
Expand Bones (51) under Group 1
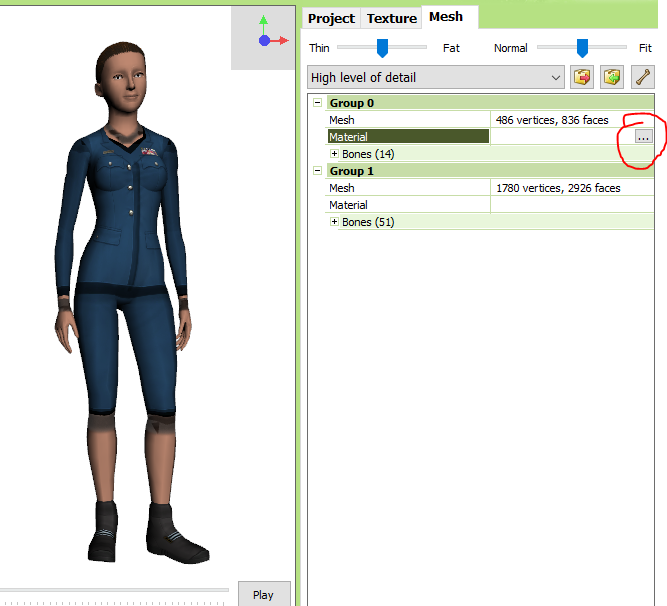(334, 222)
